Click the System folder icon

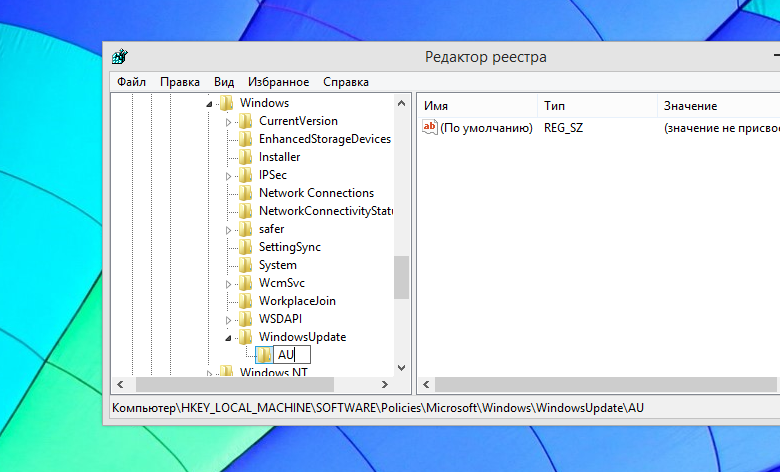click(x=245, y=265)
